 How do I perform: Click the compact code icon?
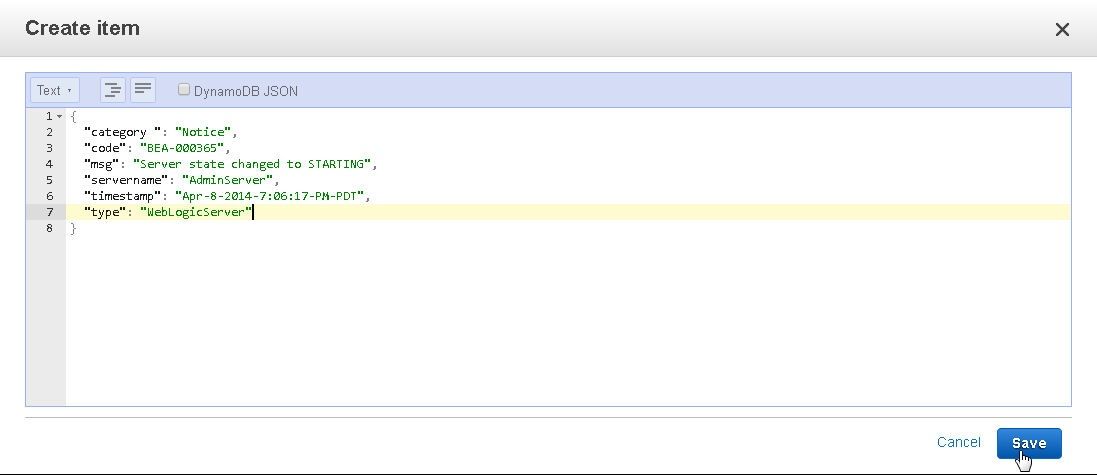tap(143, 90)
